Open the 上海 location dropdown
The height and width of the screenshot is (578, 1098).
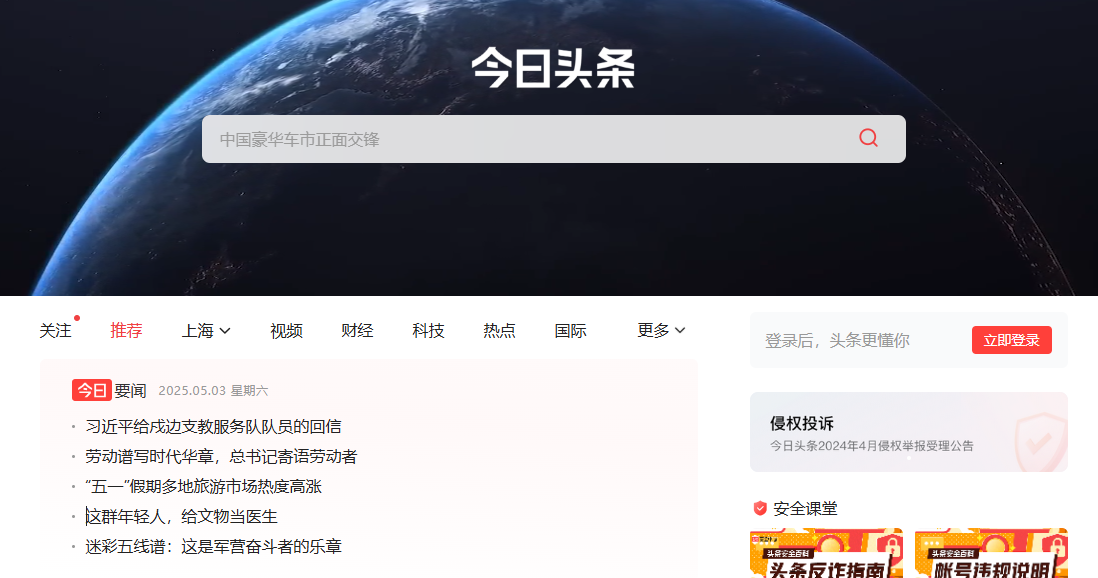205,330
